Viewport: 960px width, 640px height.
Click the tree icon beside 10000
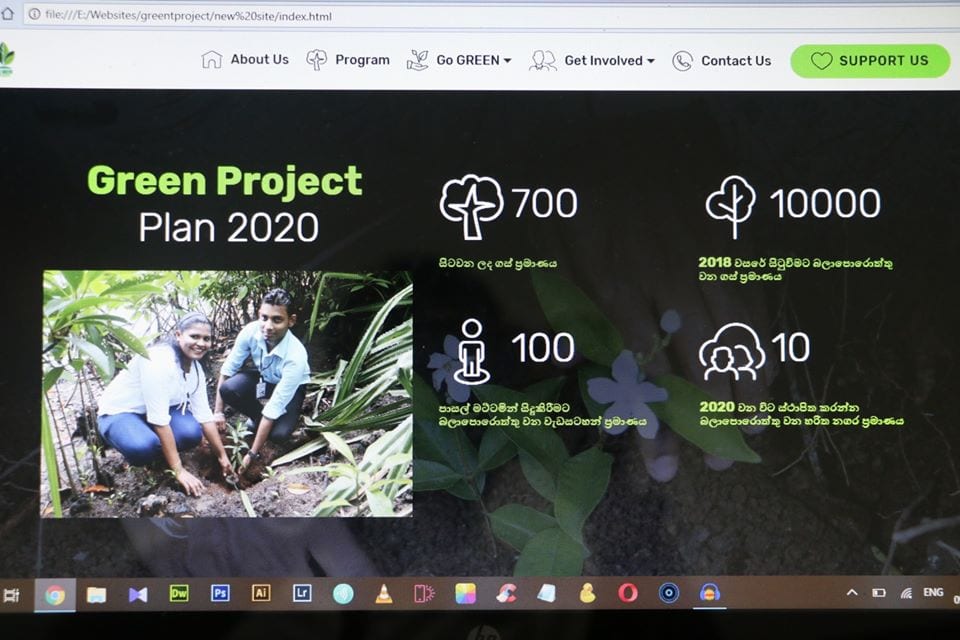pyautogui.click(x=730, y=206)
